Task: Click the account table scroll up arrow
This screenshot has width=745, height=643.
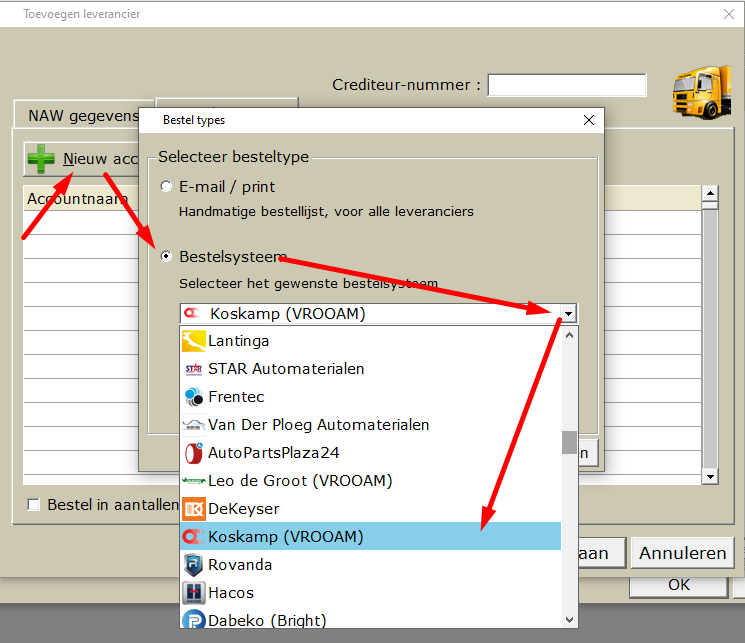Action: click(x=710, y=193)
